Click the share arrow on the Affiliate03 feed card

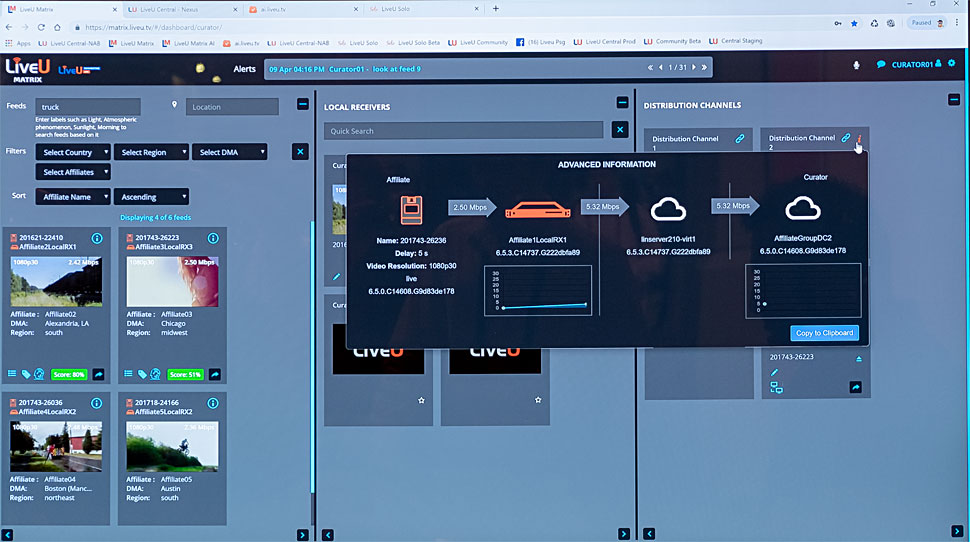pyautogui.click(x=214, y=374)
